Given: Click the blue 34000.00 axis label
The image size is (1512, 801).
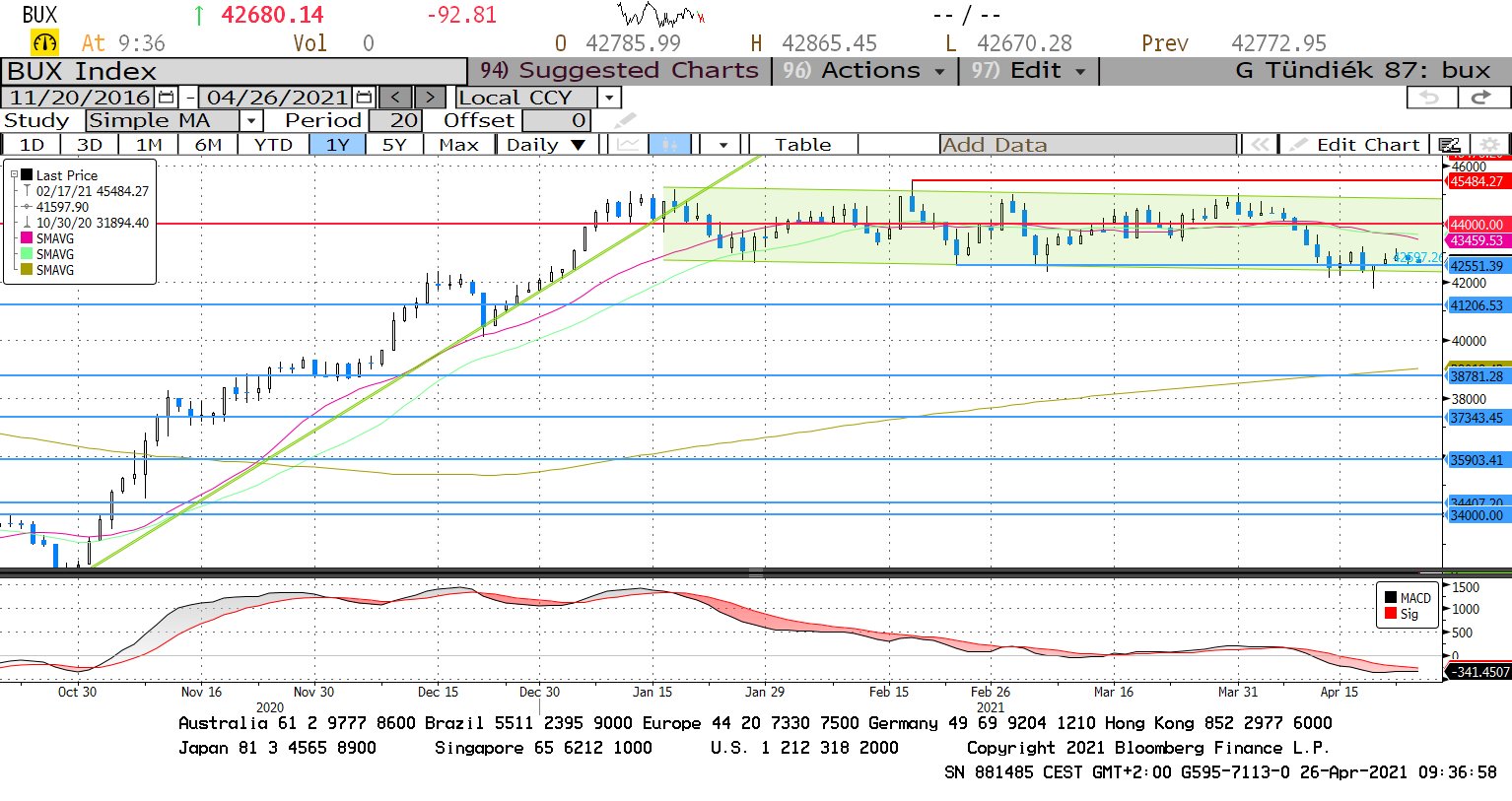Looking at the screenshot, I should 1477,515.
